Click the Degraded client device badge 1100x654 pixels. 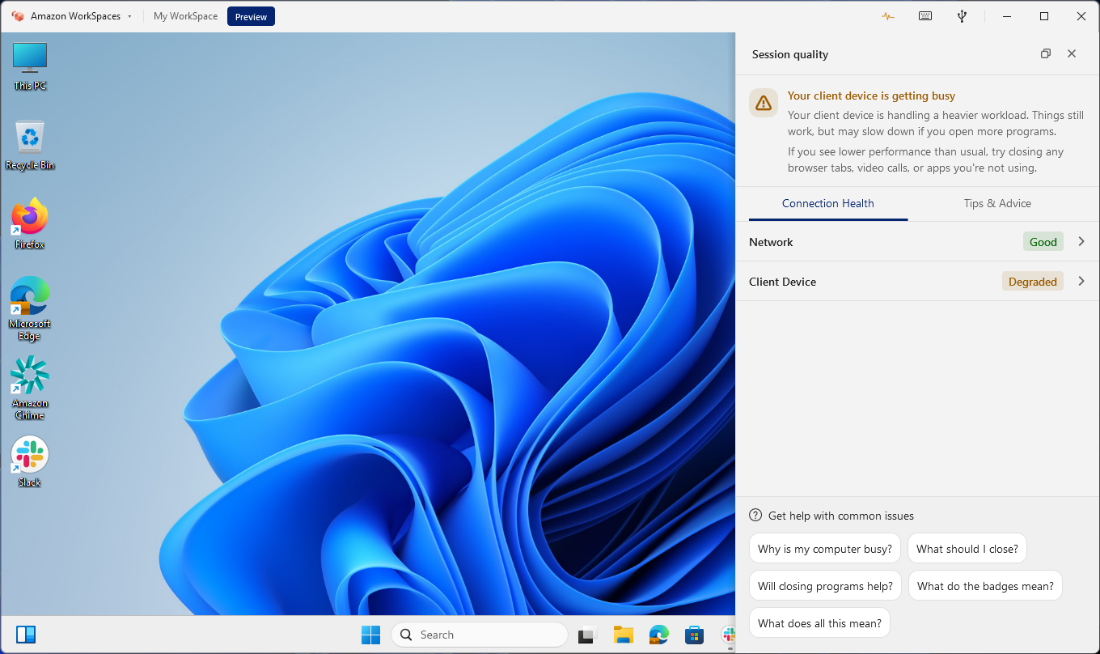[1032, 281]
